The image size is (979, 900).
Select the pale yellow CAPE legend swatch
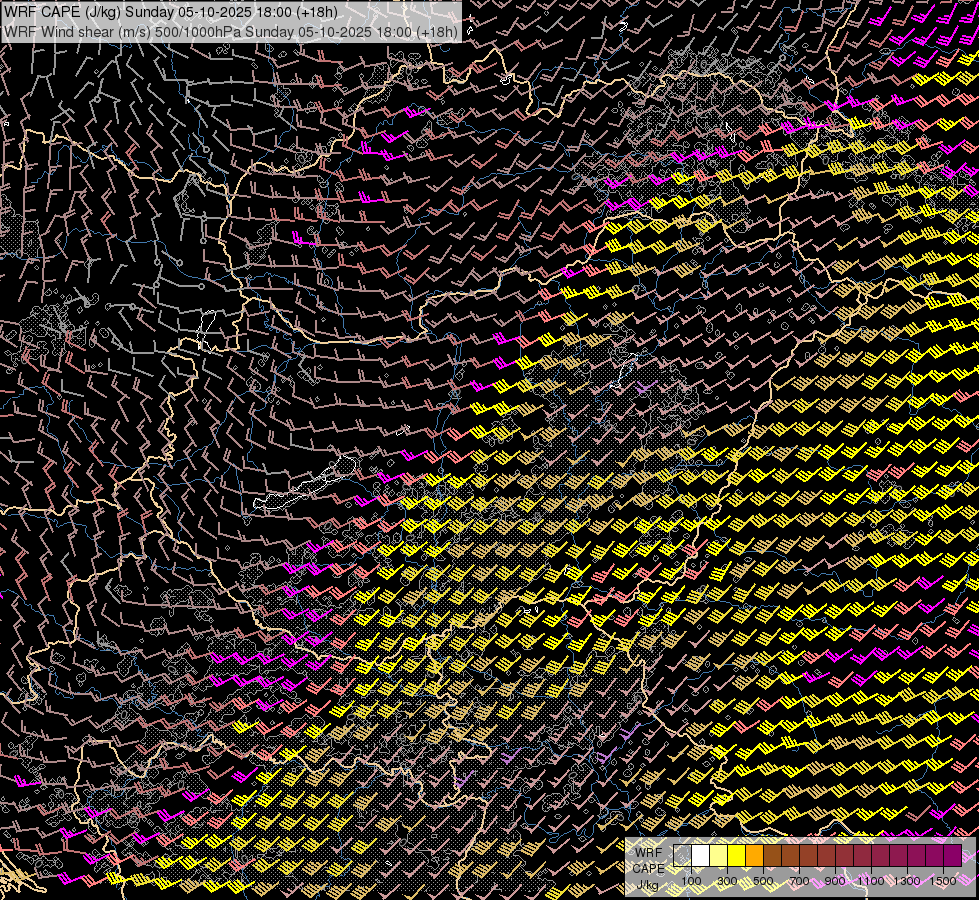[718, 856]
